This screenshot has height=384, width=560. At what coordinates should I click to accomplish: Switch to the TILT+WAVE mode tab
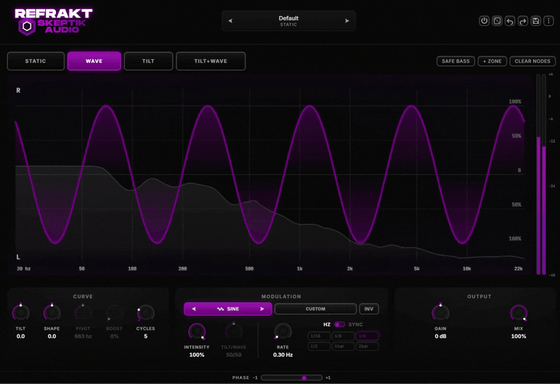tap(211, 61)
